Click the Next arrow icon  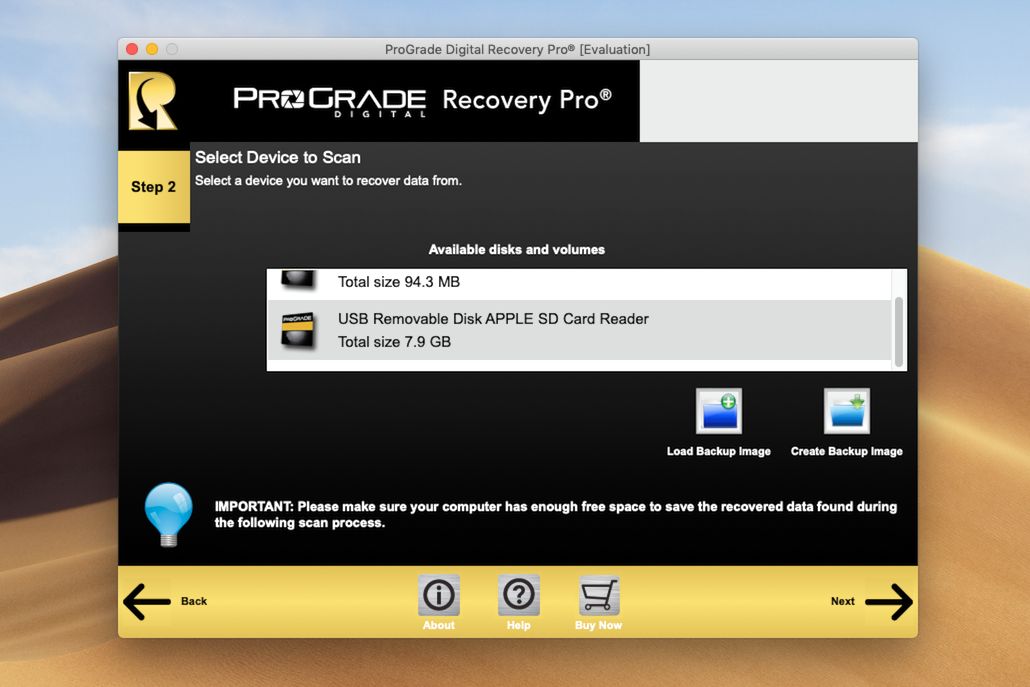(889, 601)
